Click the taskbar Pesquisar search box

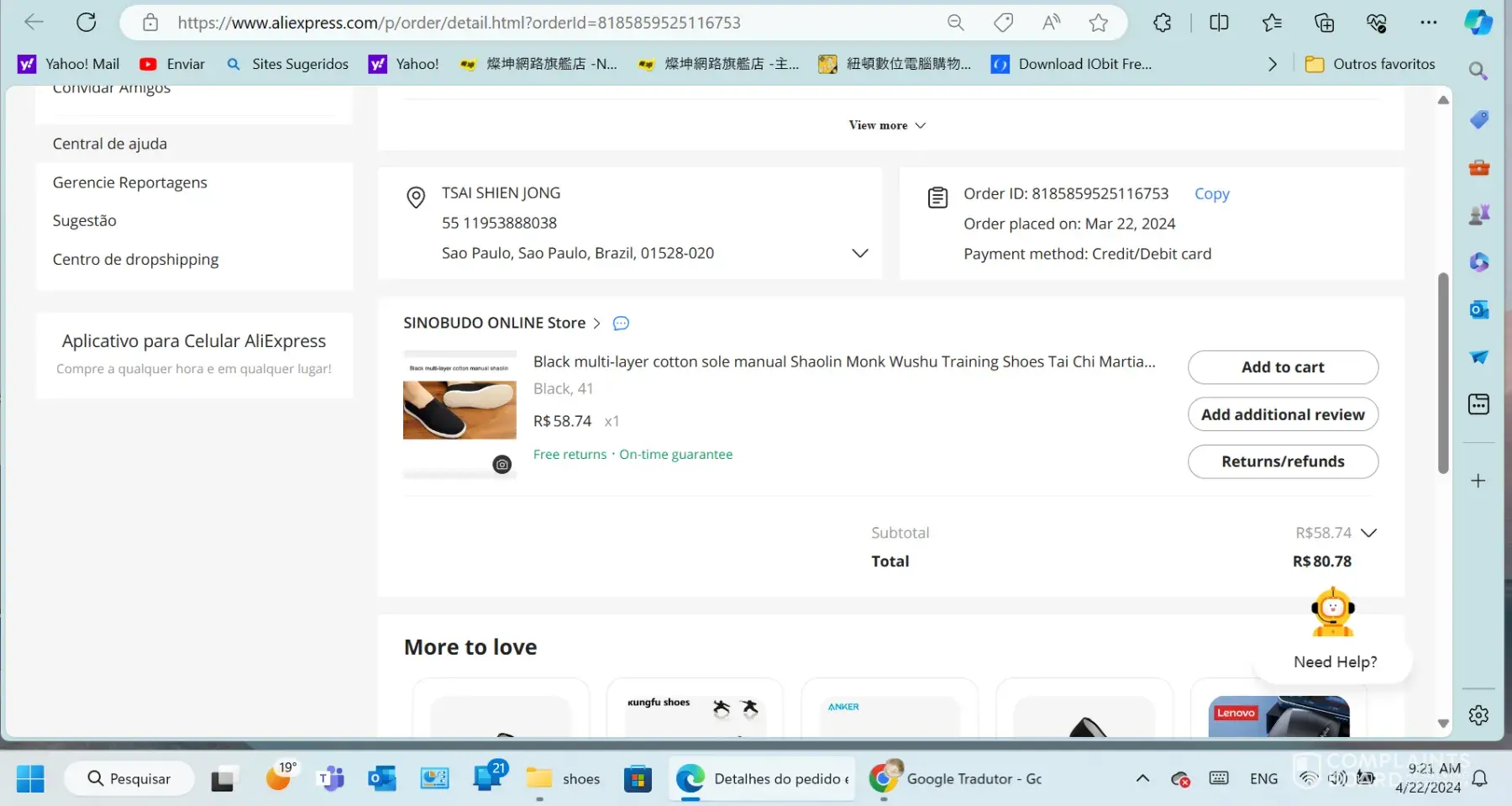pyautogui.click(x=129, y=779)
